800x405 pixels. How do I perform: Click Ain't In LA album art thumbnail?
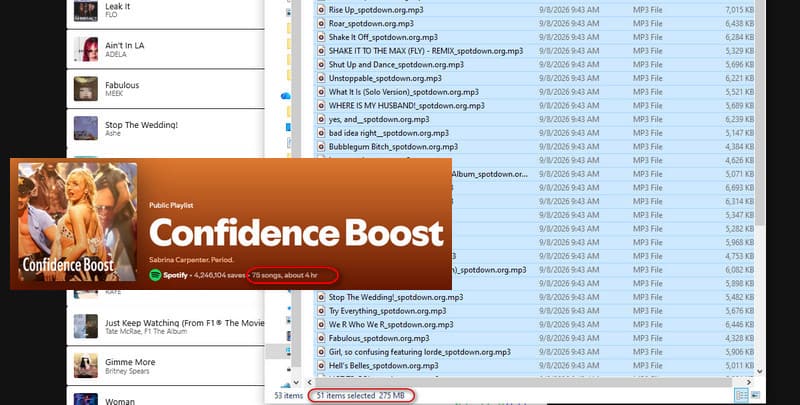click(85, 49)
